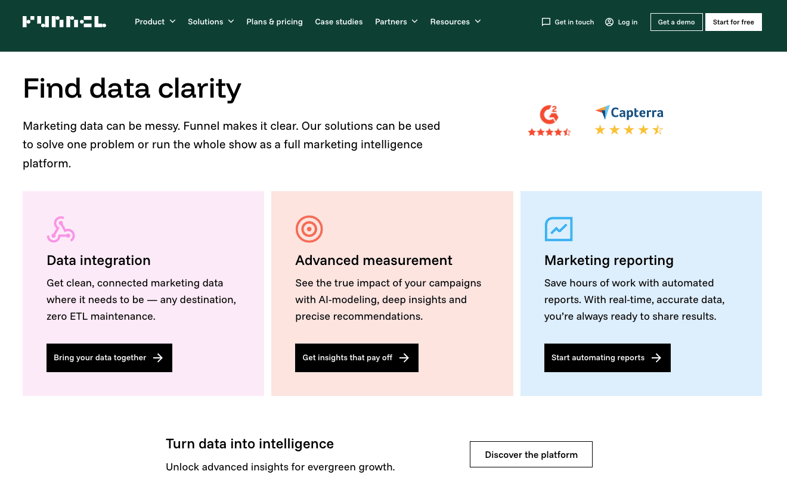Click the Get a demo button
This screenshot has height=496, width=787.
[x=676, y=22]
